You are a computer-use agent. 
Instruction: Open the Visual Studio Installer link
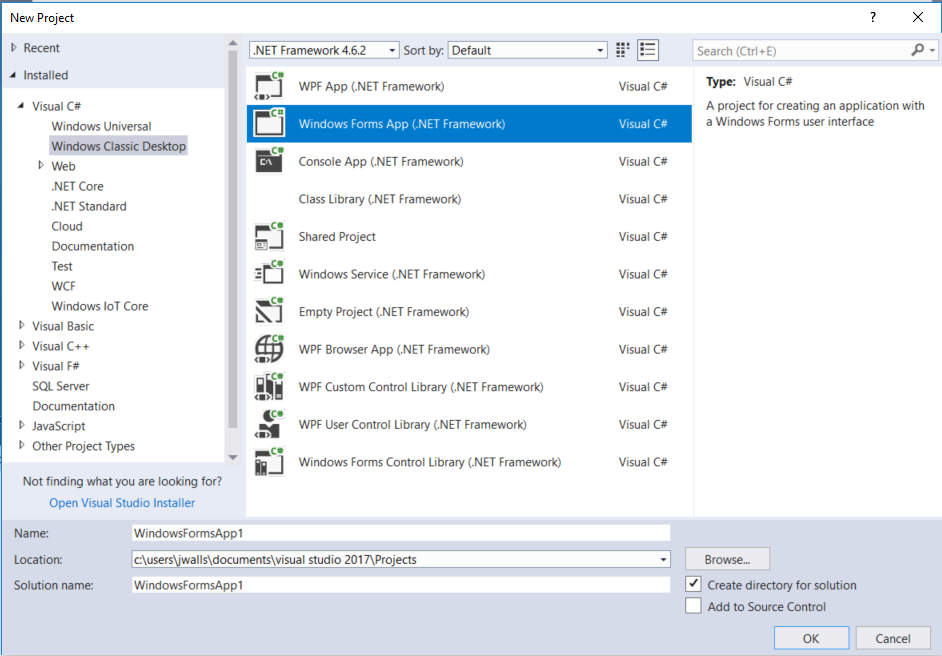(x=122, y=503)
